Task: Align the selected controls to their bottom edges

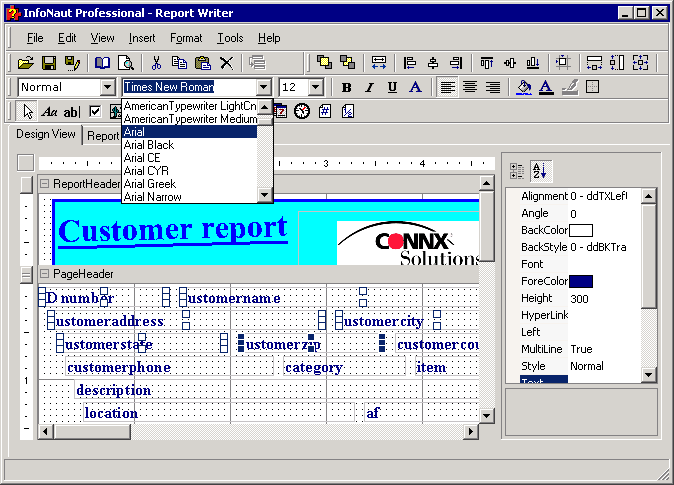Action: (x=533, y=63)
